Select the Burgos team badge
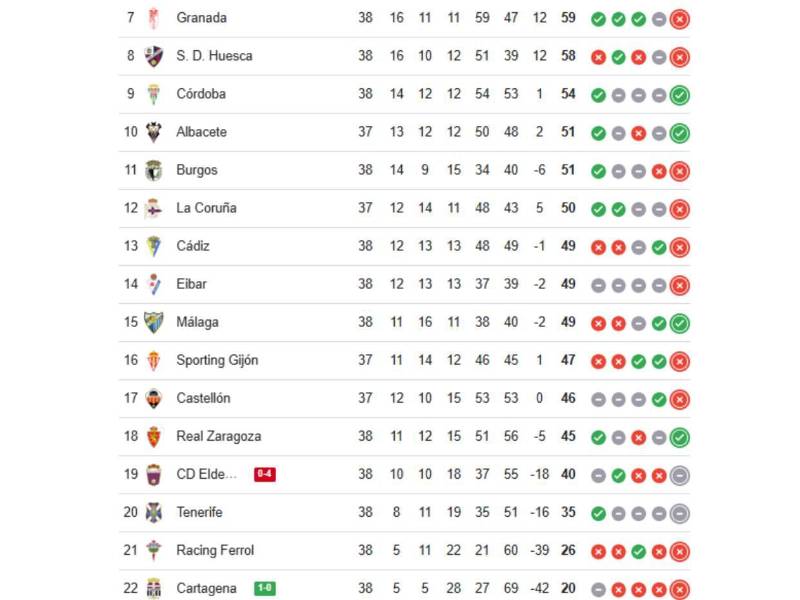The width and height of the screenshot is (800, 600). point(155,170)
